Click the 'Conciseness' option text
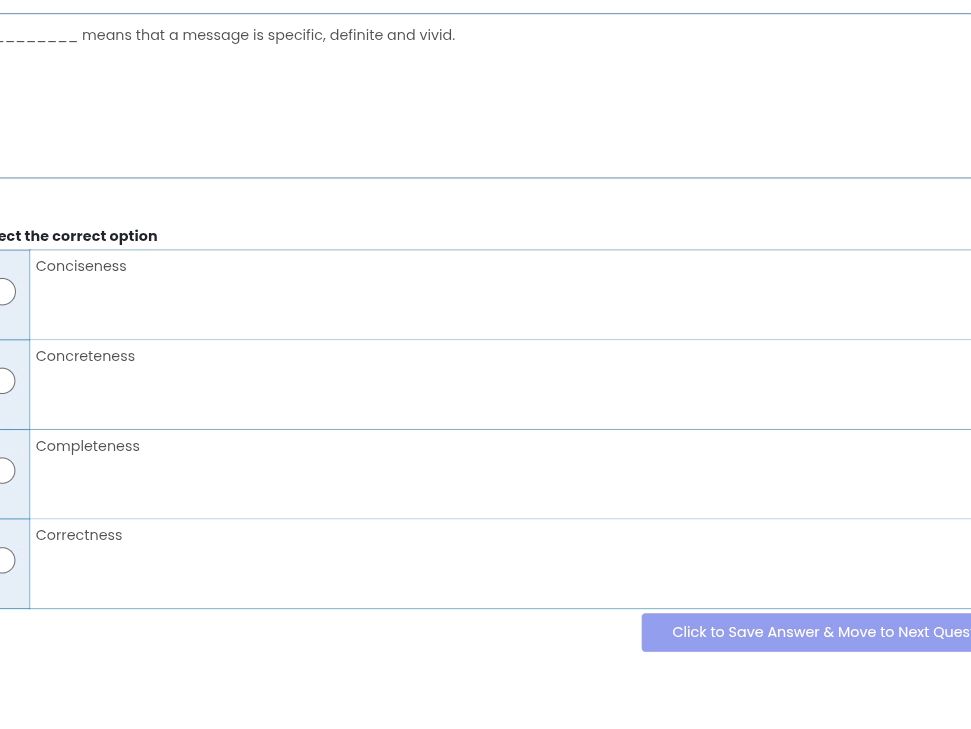Screen dimensions: 971x729 pos(81,266)
